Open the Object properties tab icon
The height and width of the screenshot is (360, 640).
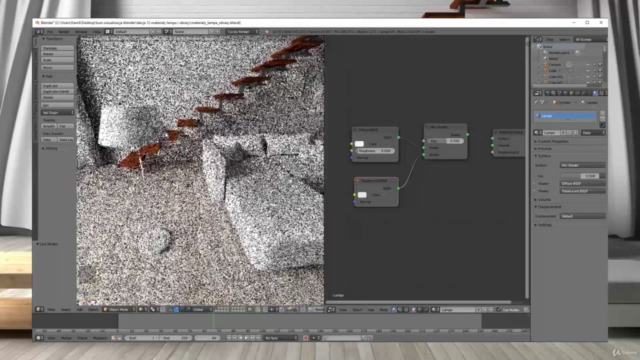pyautogui.click(x=571, y=93)
